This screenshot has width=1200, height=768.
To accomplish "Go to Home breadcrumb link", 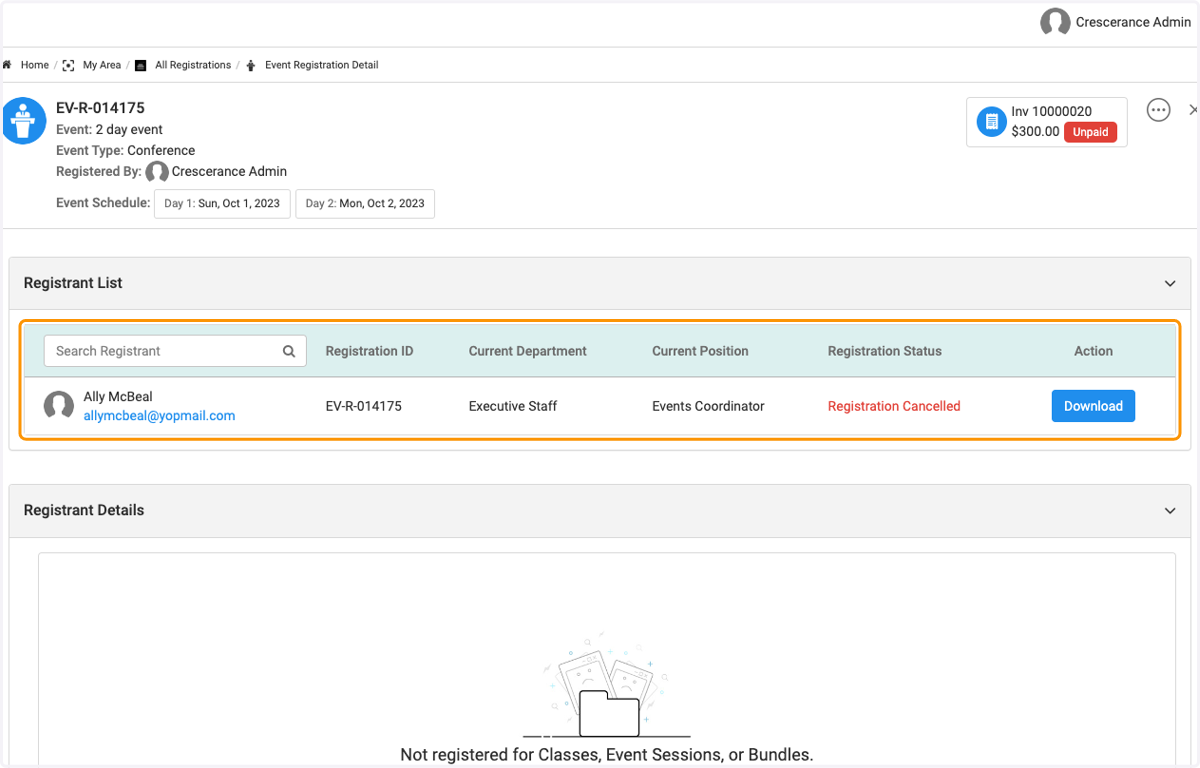I will (35, 65).
